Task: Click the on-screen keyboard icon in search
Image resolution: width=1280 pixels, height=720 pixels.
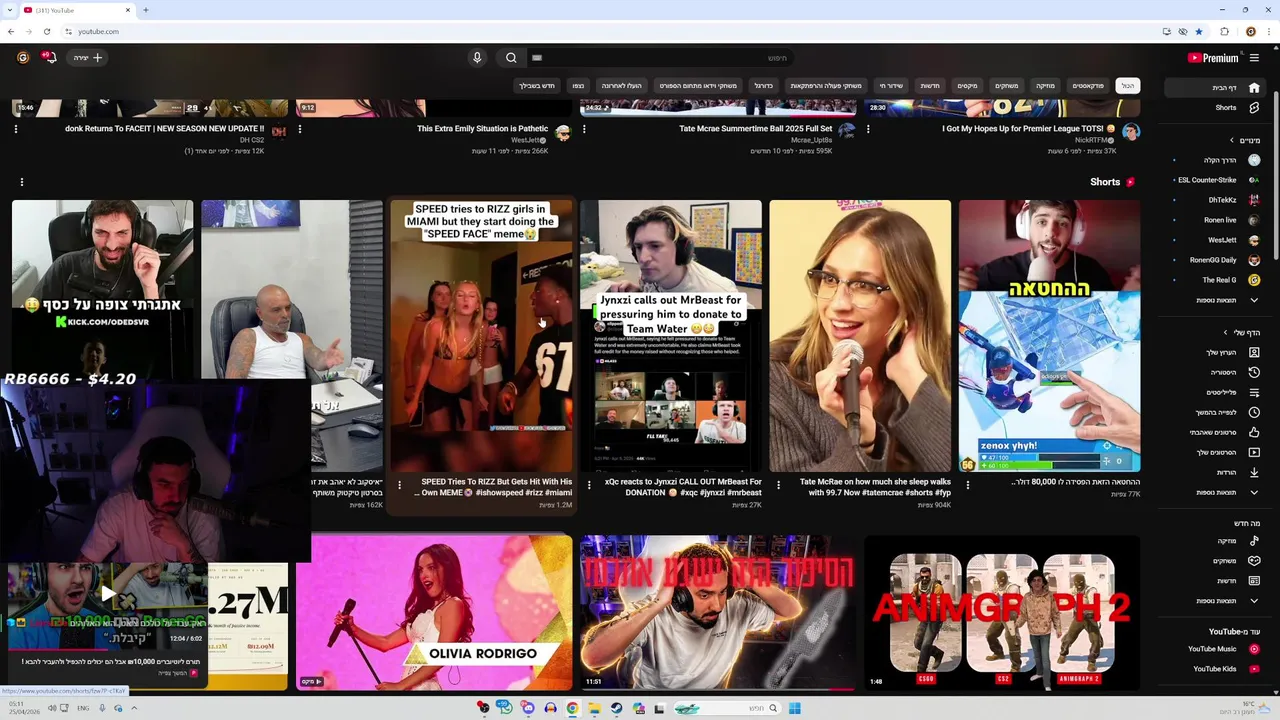Action: [x=537, y=58]
